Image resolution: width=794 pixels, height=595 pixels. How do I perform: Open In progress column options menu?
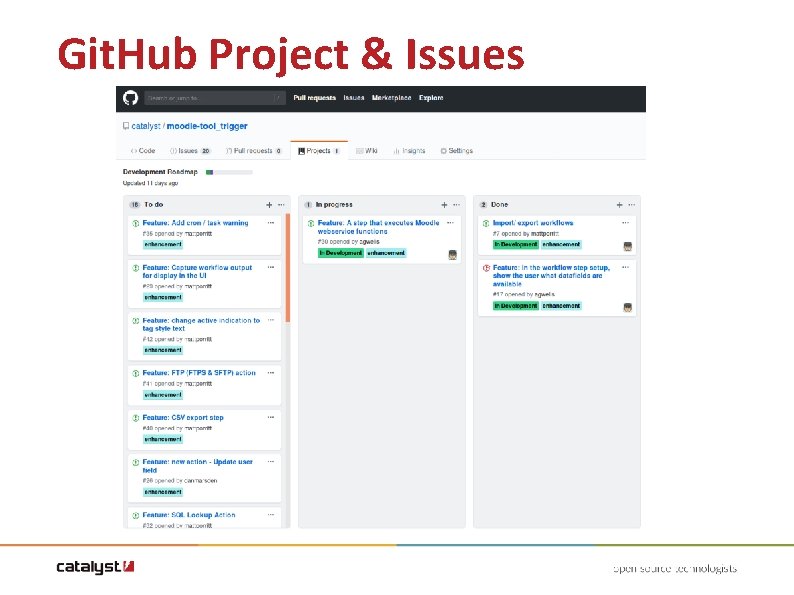(457, 205)
